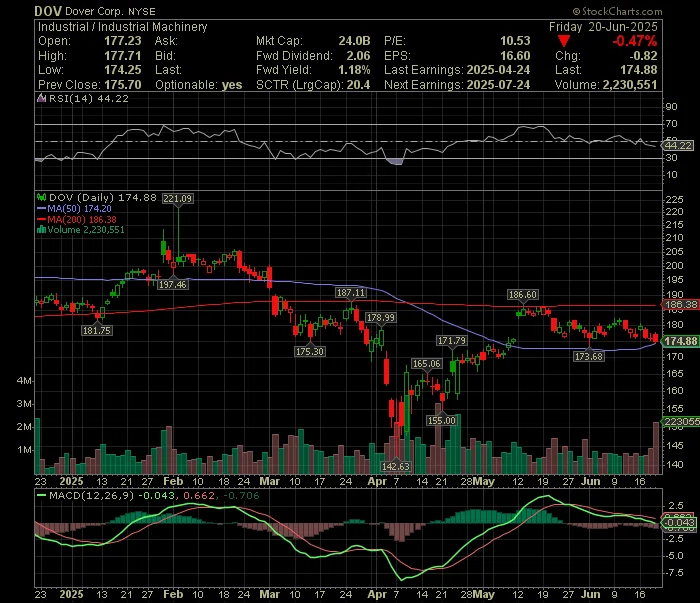Click the Volume legend bar icon

click(42, 230)
